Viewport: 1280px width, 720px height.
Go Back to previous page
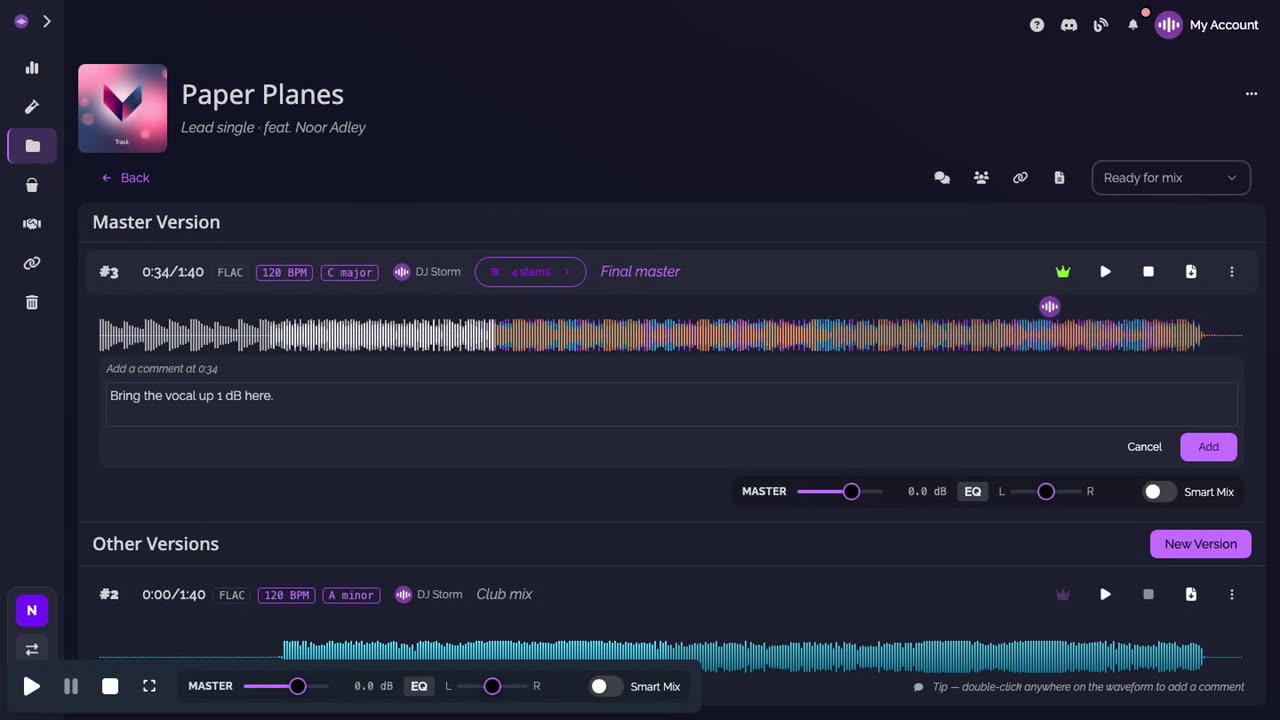click(x=125, y=178)
